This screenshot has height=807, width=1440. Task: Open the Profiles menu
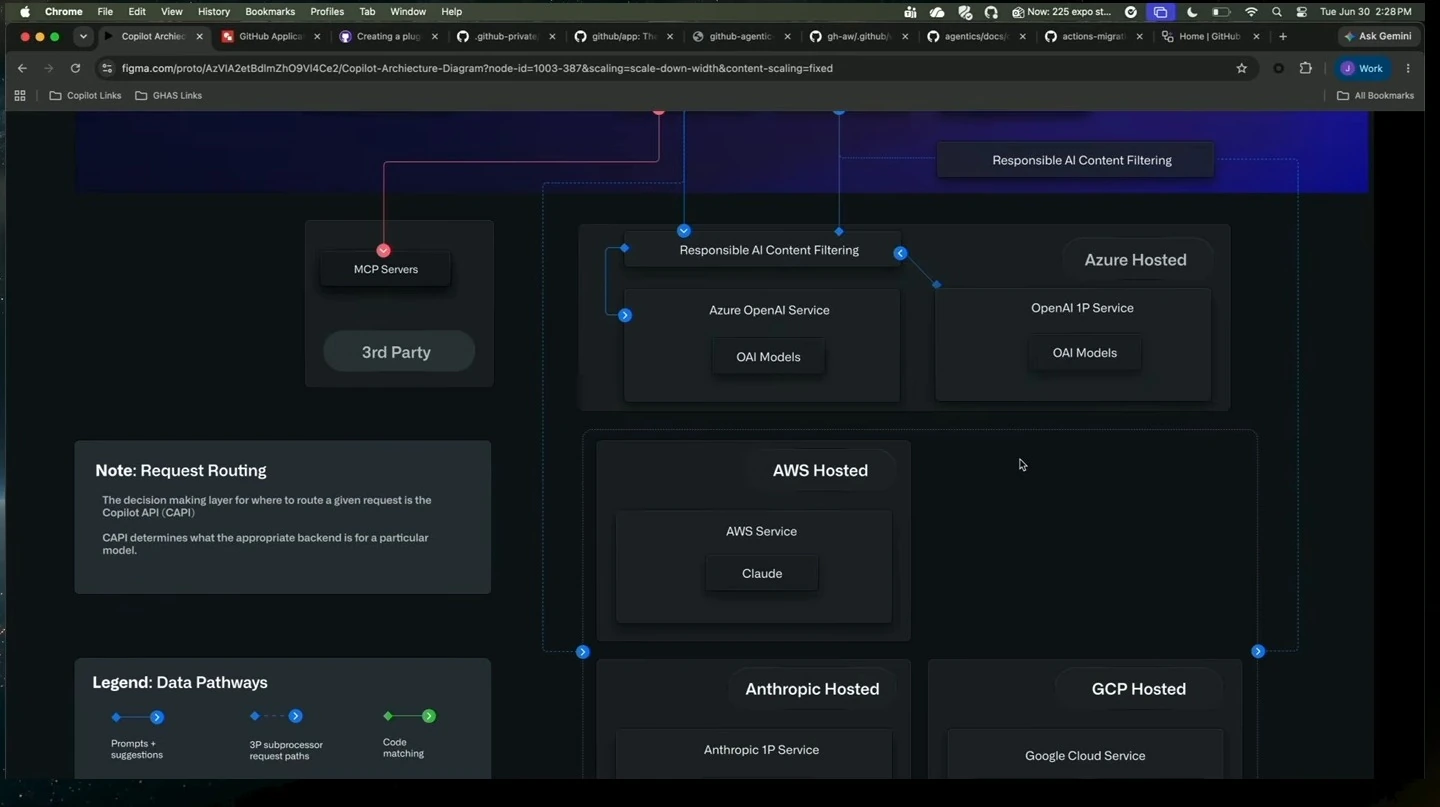click(x=327, y=12)
